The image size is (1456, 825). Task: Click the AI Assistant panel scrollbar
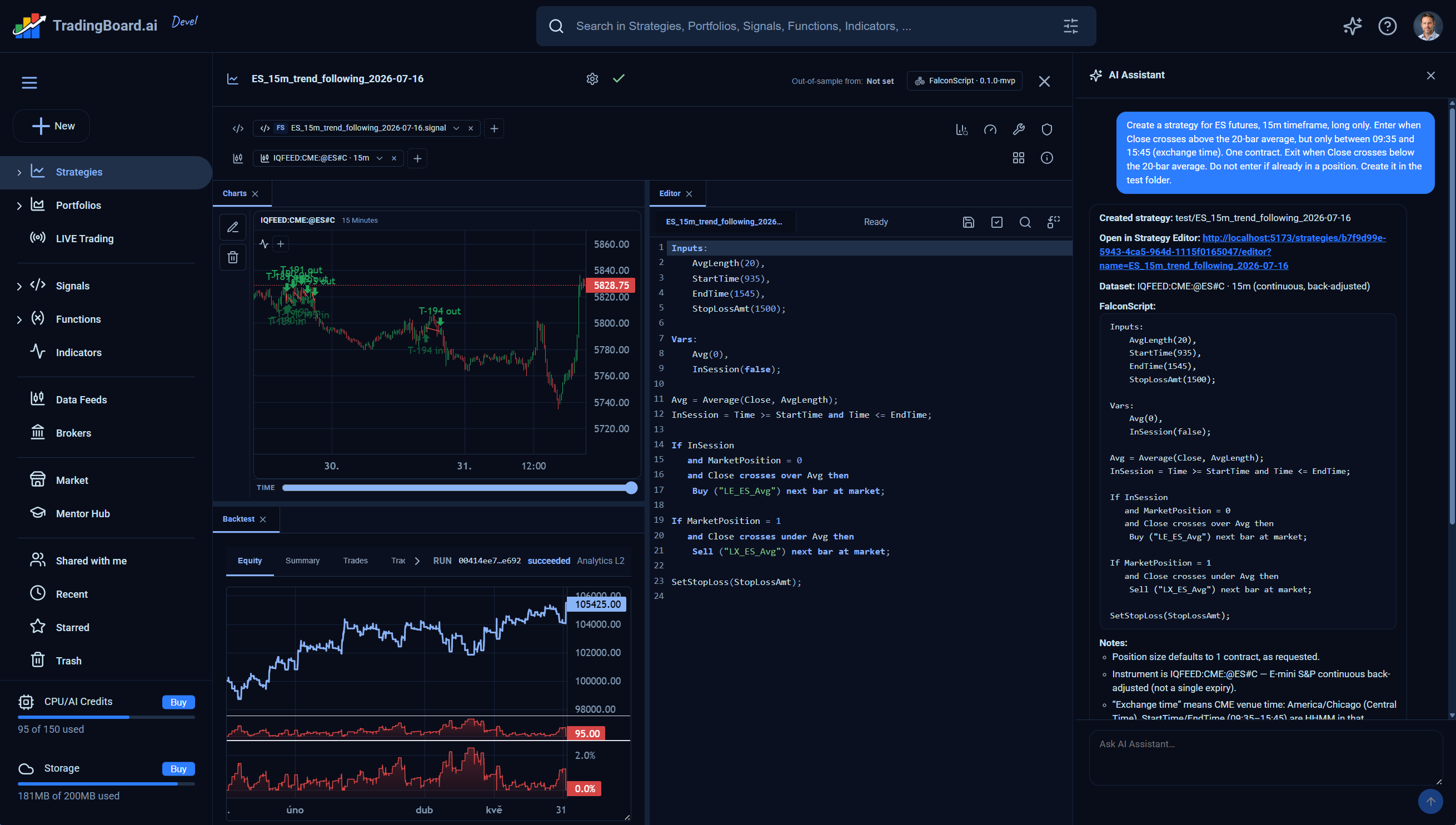coord(1452,315)
